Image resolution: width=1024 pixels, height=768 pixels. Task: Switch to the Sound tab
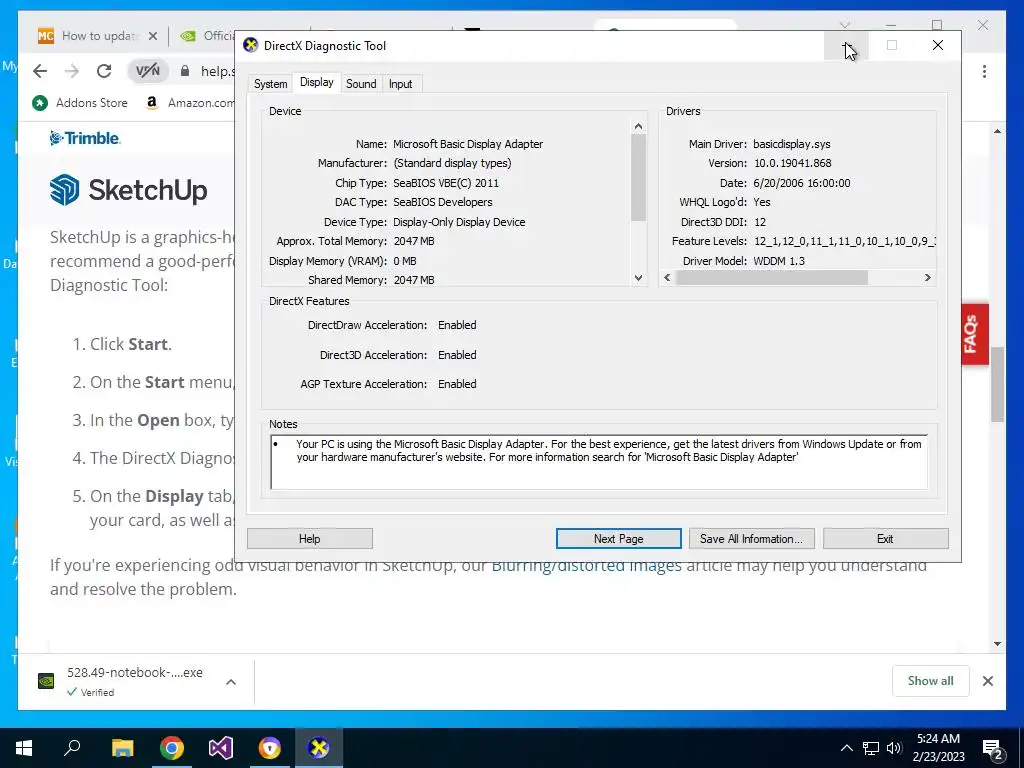(361, 84)
